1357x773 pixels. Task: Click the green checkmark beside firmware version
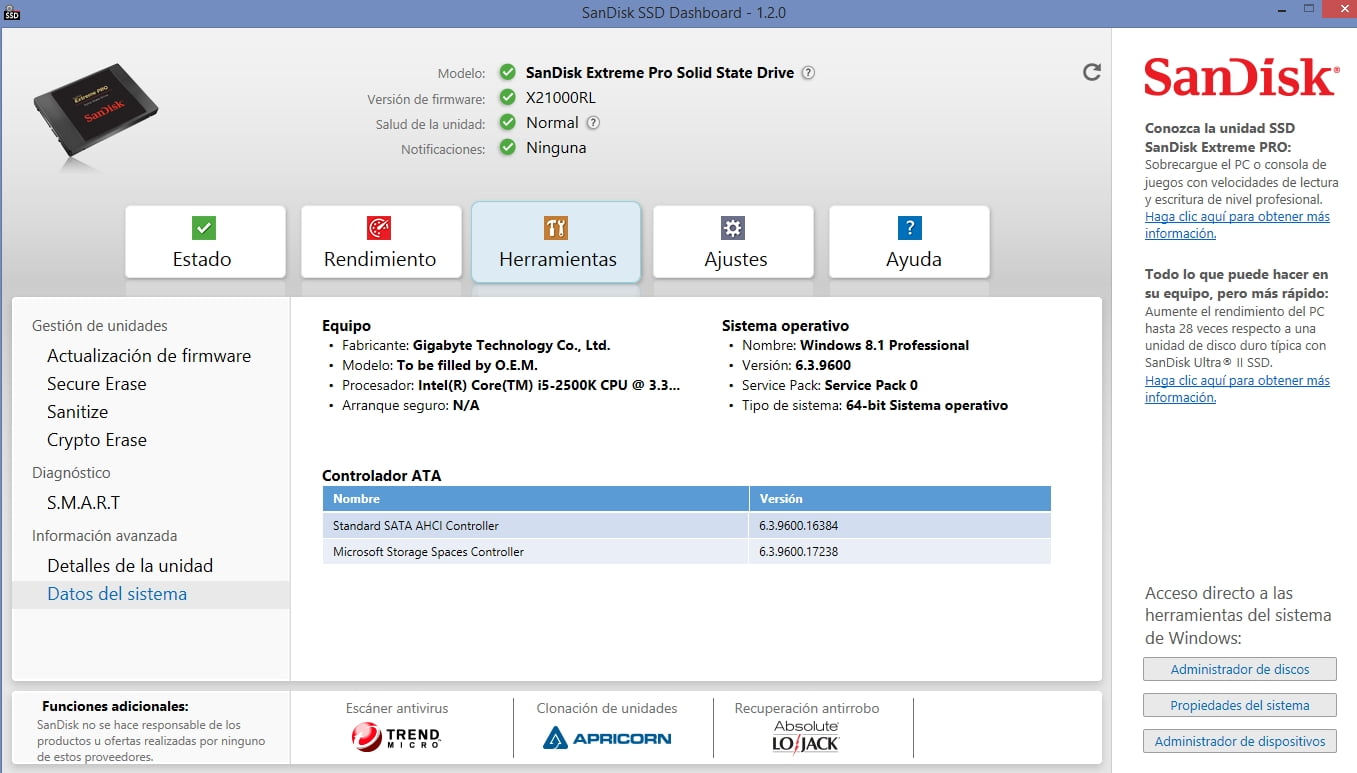click(x=508, y=98)
